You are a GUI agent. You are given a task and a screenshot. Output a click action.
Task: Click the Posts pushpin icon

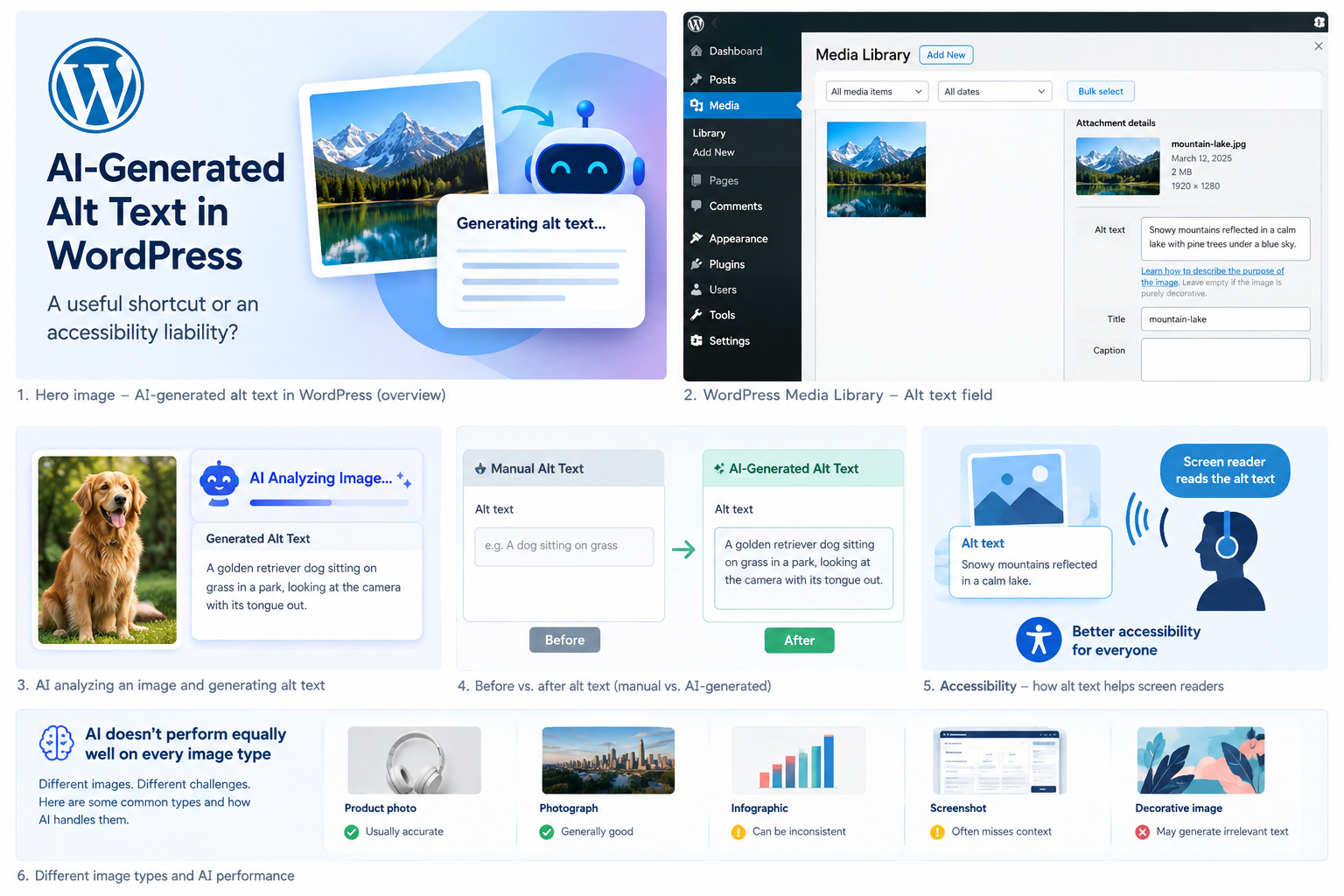696,80
